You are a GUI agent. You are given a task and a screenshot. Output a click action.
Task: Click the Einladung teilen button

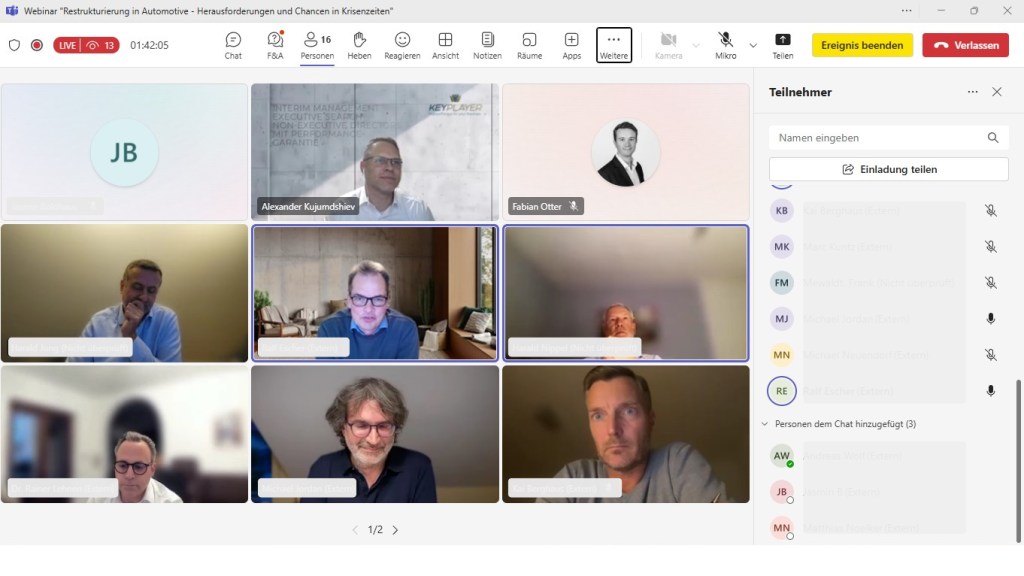(x=888, y=169)
